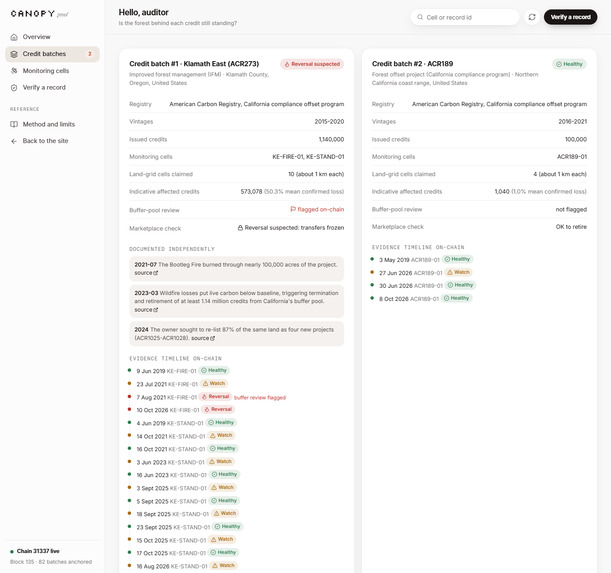The image size is (611, 573).
Task: Click Healthy badge for 23 Sept 2025
Action: coord(227,527)
